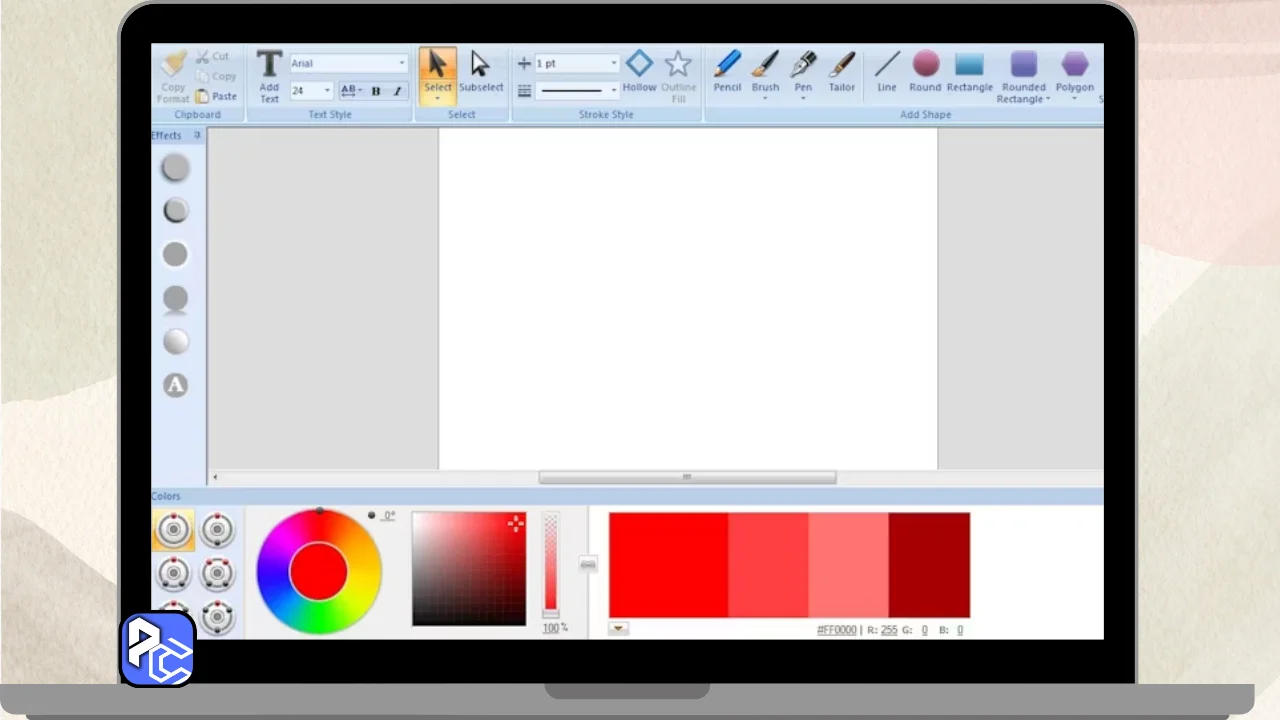
Task: Expand the font size 24 dropdown
Action: (327, 91)
